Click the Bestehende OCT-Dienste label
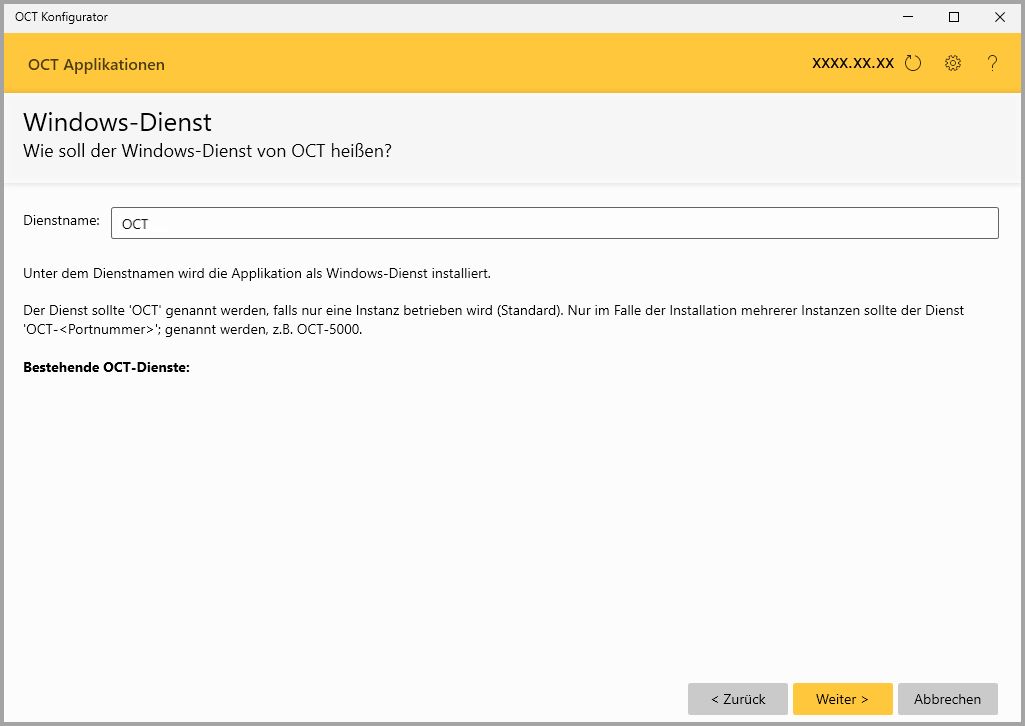This screenshot has height=726, width=1025. point(106,367)
